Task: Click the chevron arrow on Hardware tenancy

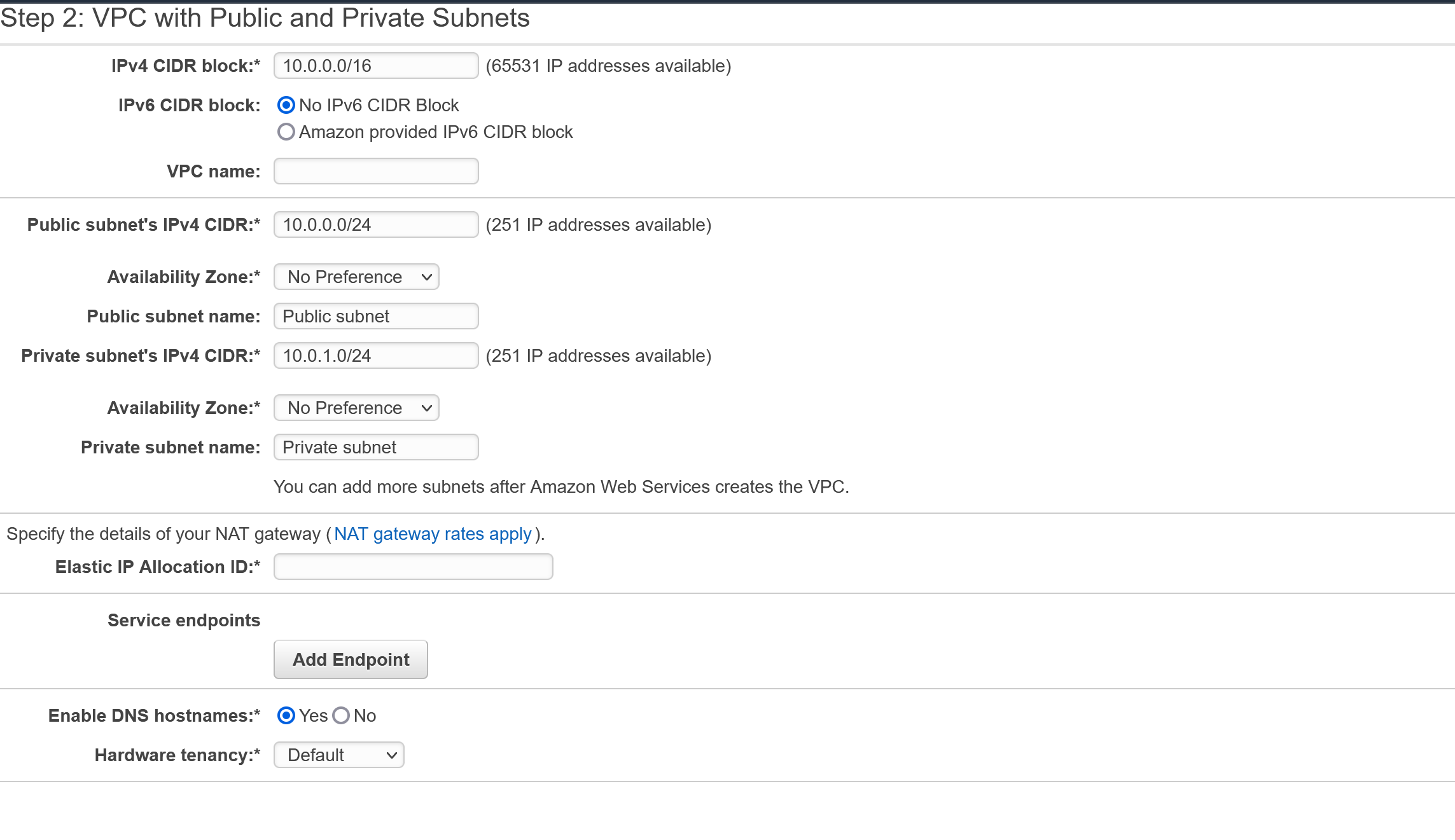Action: pos(392,755)
